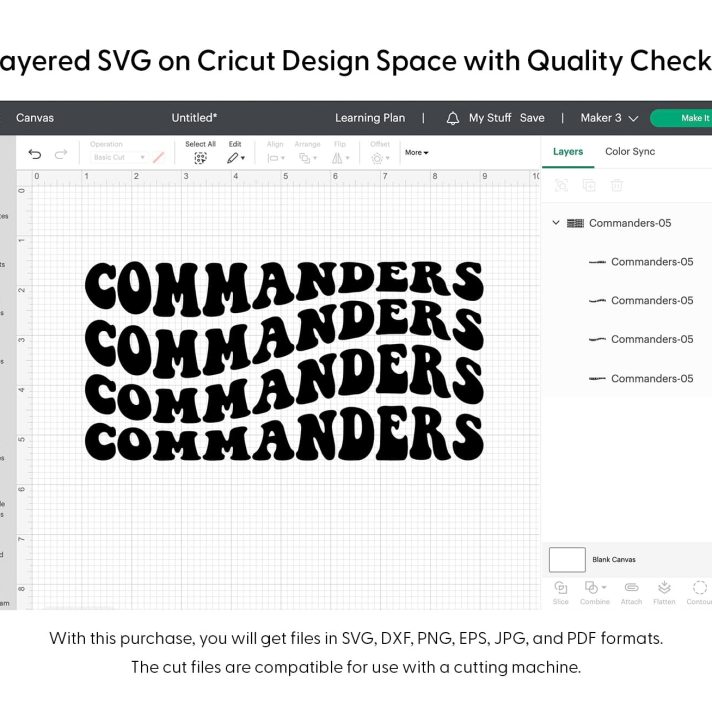Image resolution: width=712 pixels, height=712 pixels.
Task: Click the Delete layer trash icon
Action: [x=617, y=185]
